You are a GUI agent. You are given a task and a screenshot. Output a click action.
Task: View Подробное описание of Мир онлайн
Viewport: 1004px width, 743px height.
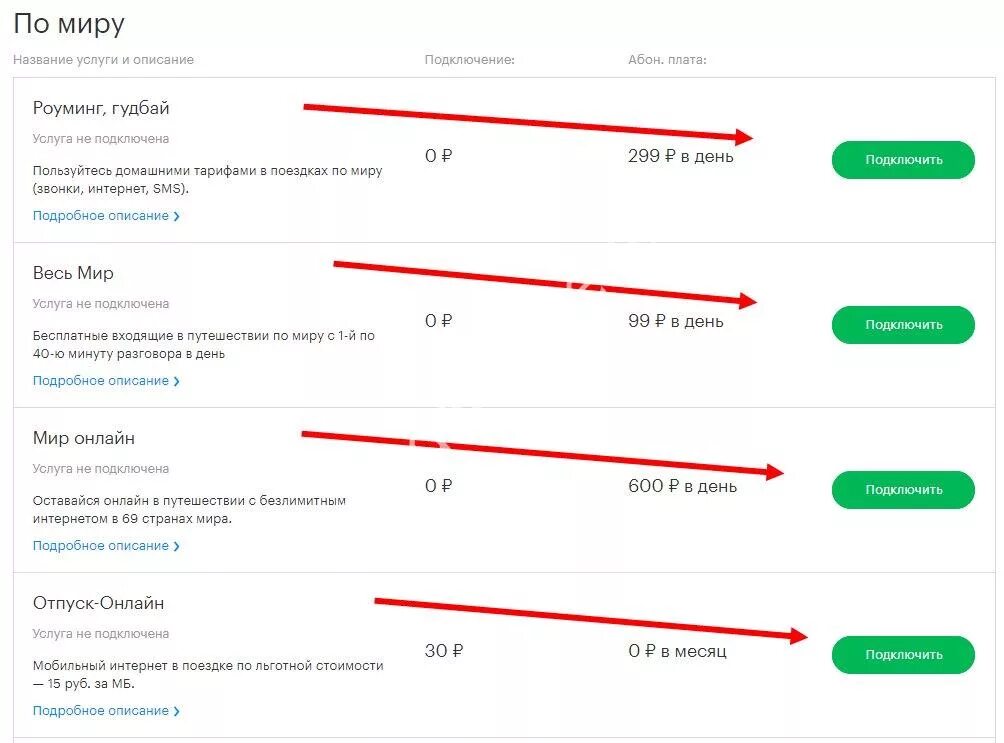101,546
